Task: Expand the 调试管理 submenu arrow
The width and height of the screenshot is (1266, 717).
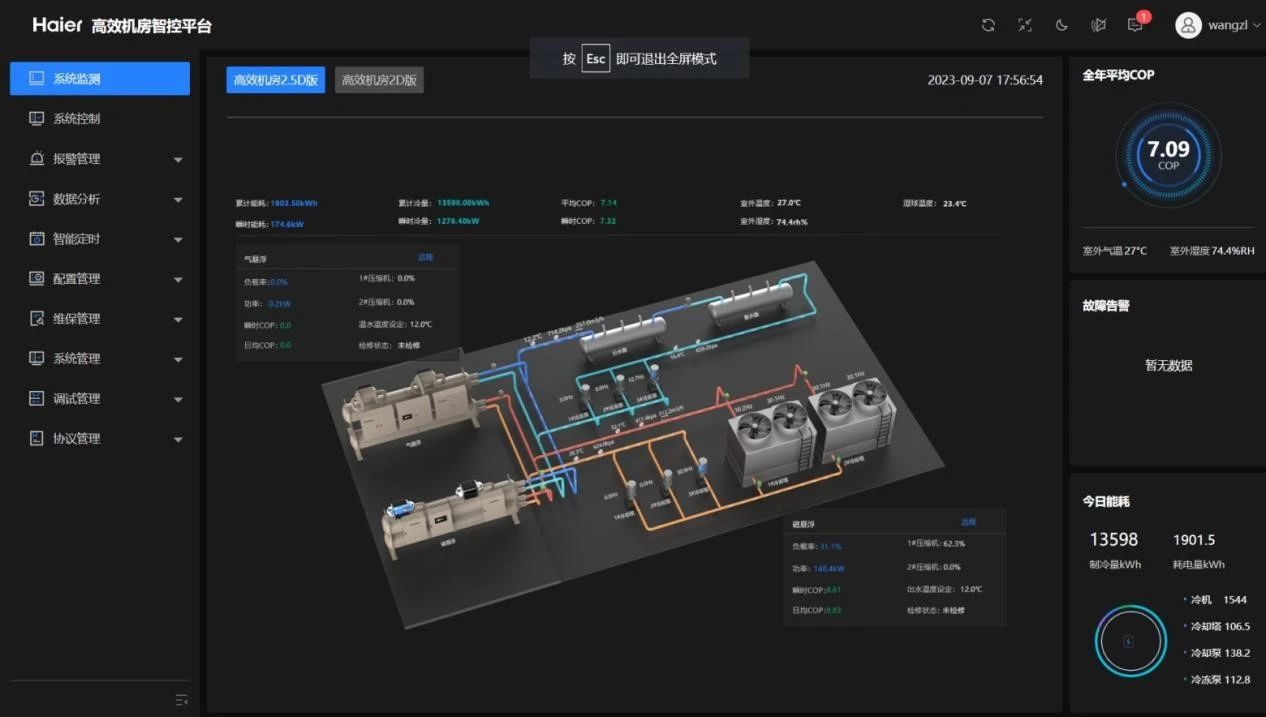Action: point(178,399)
